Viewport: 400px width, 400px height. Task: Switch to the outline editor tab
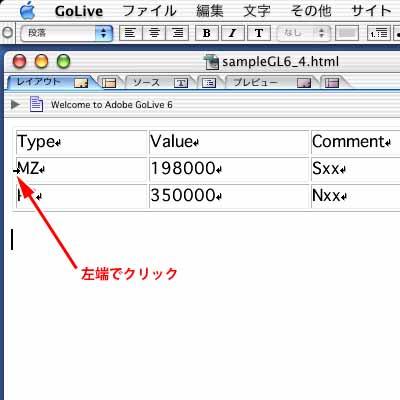(209, 82)
